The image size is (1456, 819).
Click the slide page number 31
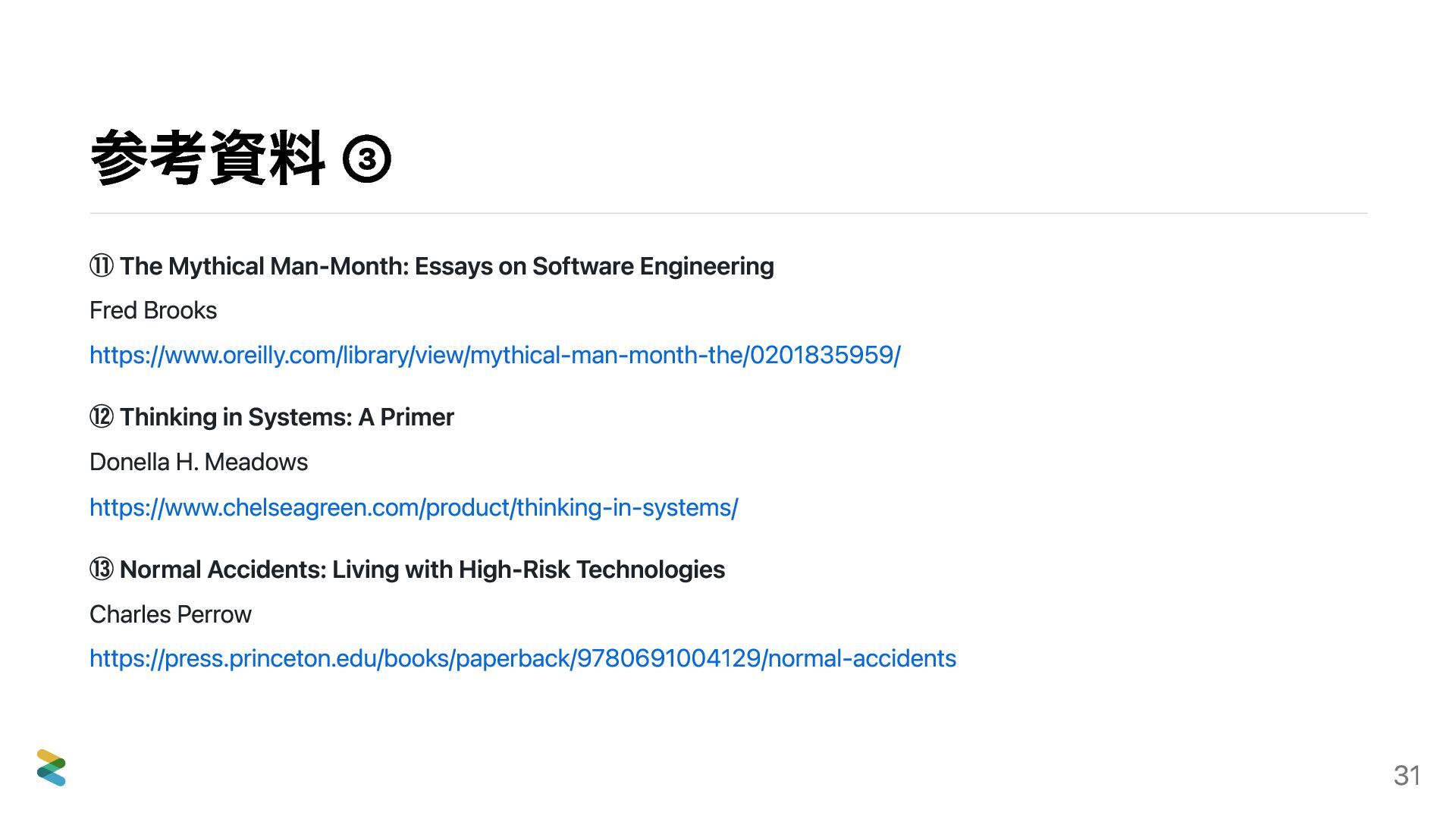click(x=1407, y=775)
